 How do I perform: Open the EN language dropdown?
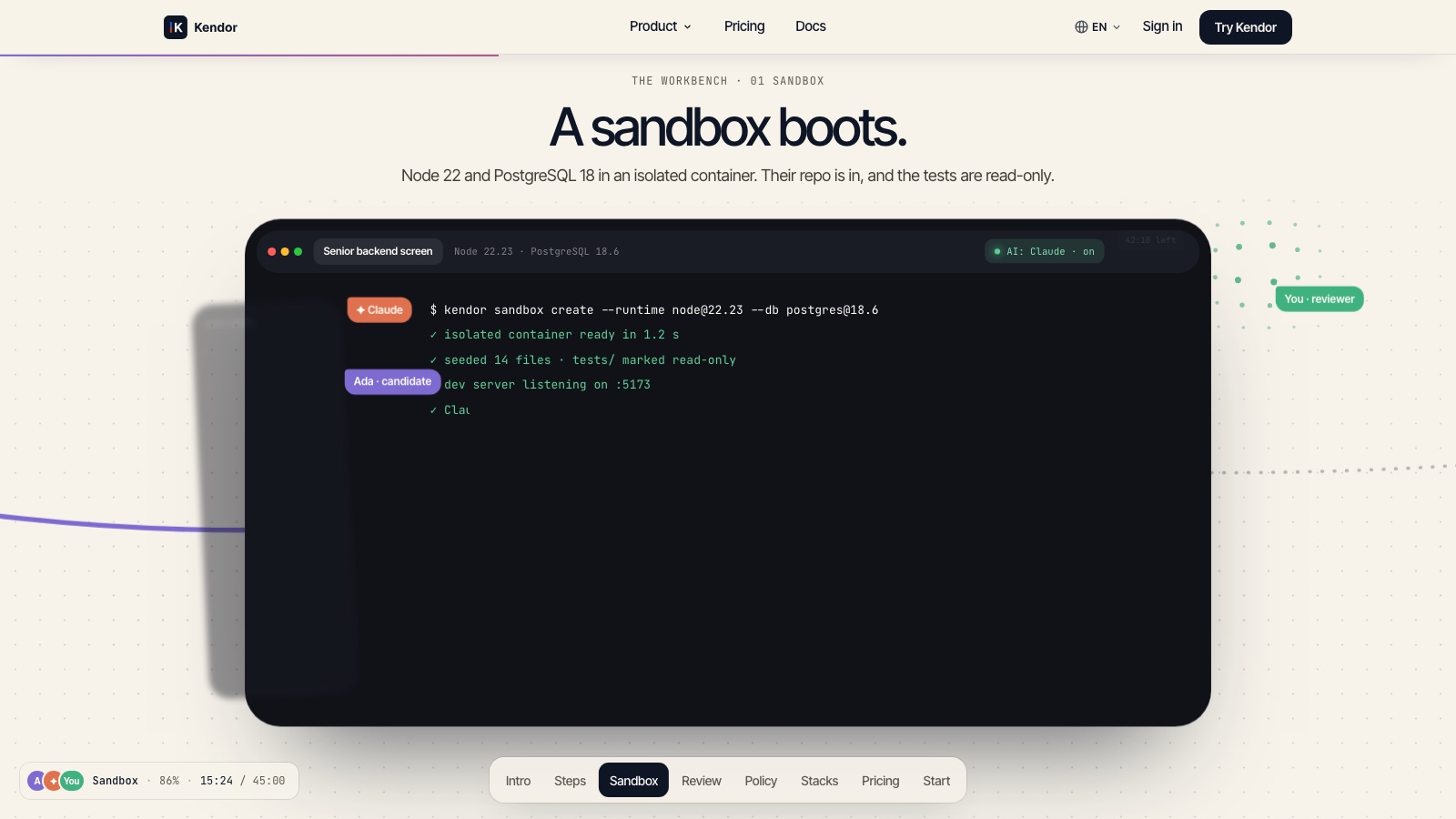[1097, 27]
